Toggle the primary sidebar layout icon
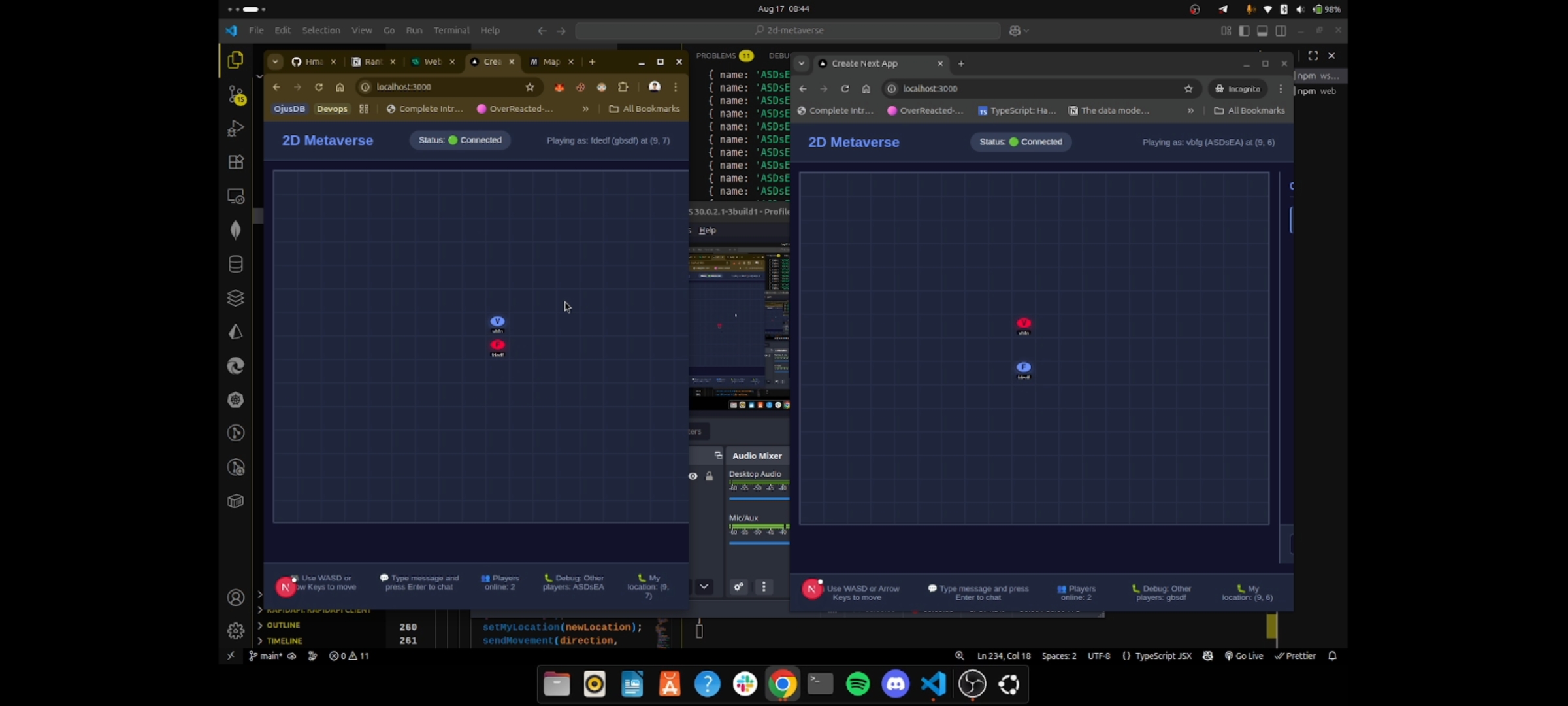Screen dimensions: 1568x706 point(1244,31)
